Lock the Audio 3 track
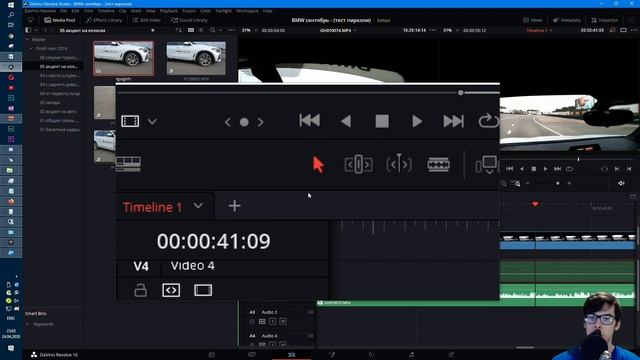This screenshot has height=360, width=640. [252, 322]
